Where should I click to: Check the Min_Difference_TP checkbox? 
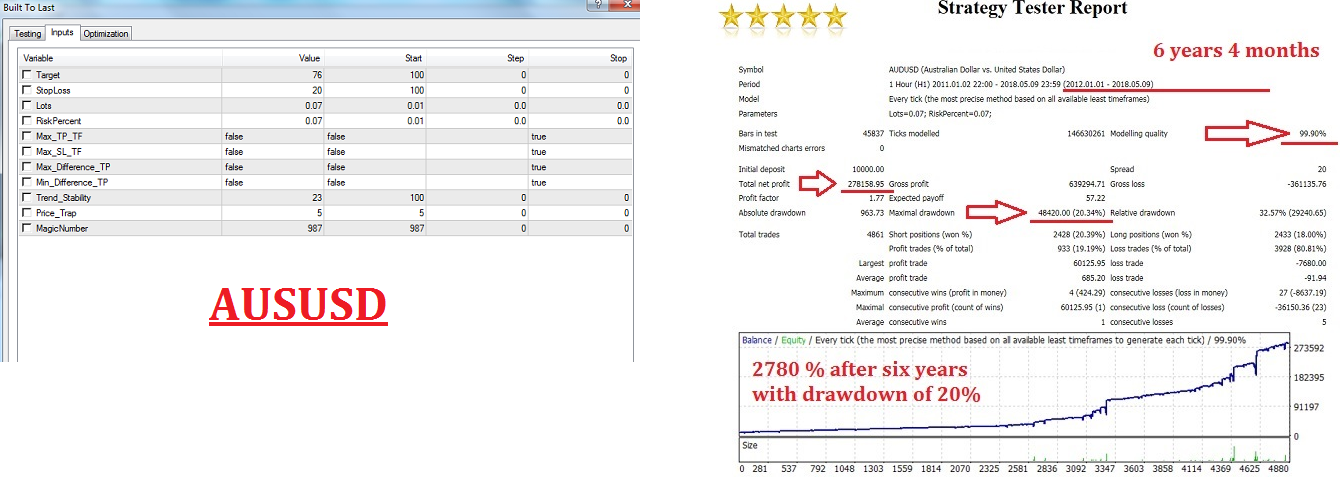[x=26, y=183]
